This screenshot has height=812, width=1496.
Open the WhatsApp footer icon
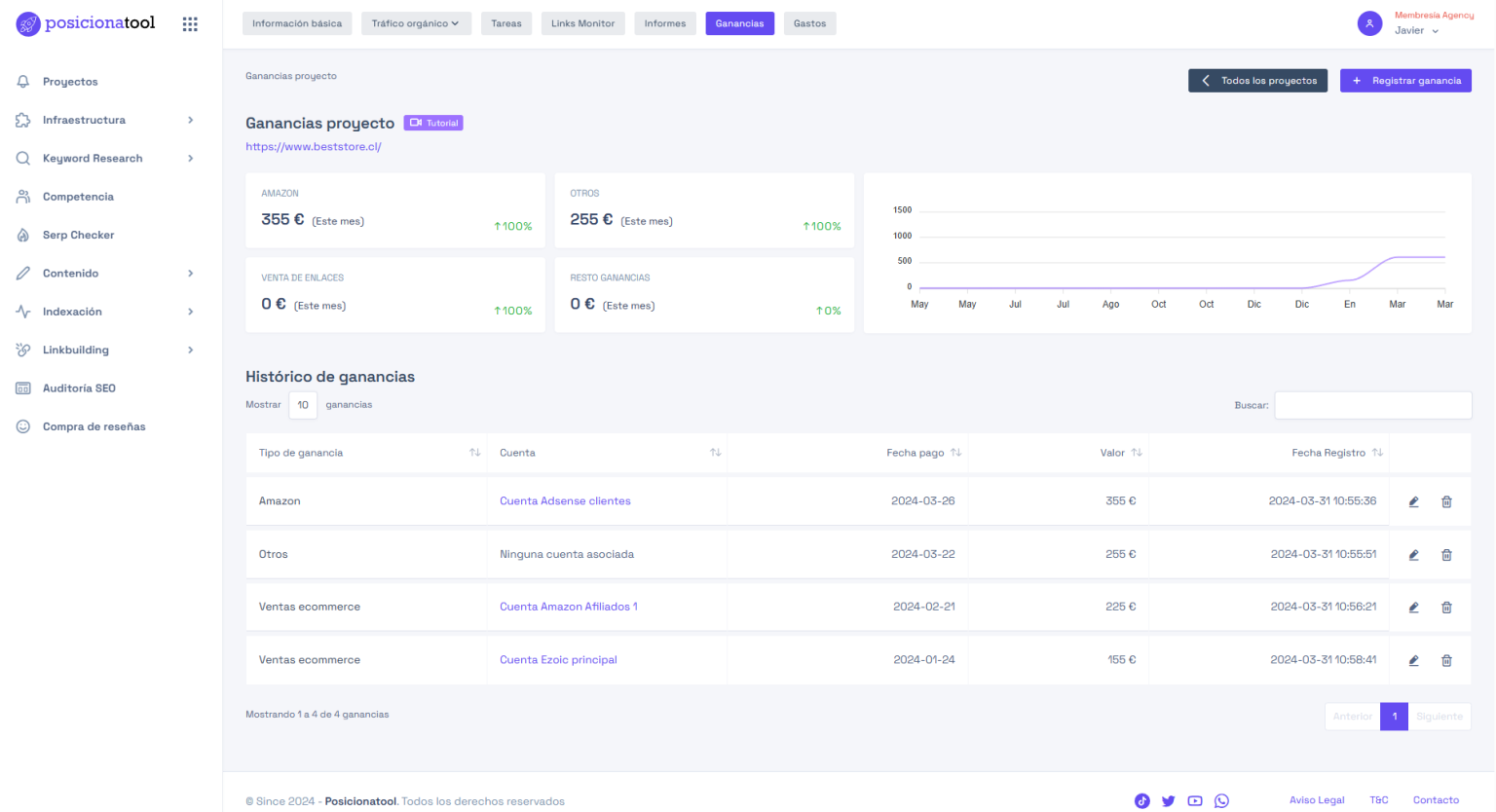click(1221, 801)
